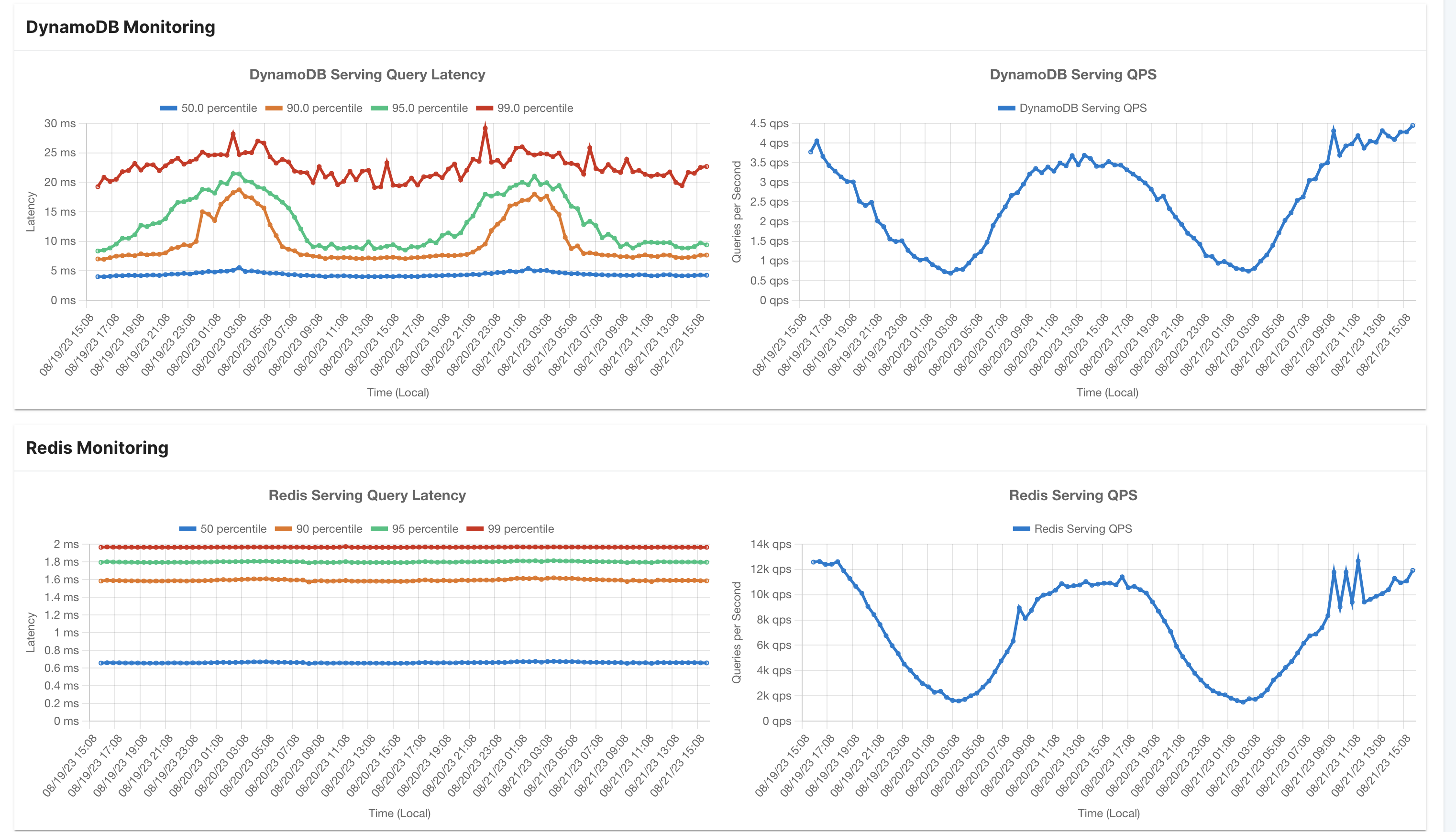Toggle the 90.0 percentile legend in DynamoDB latency
Viewport: 1456px width, 832px height.
pyautogui.click(x=314, y=108)
